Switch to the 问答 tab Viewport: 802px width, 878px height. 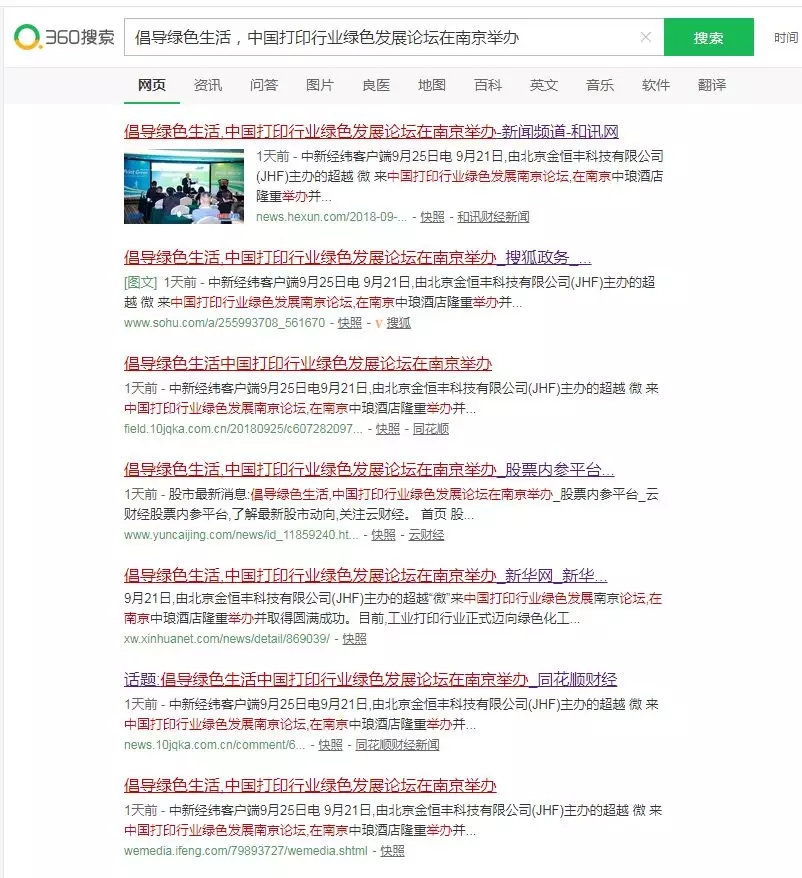(x=264, y=85)
